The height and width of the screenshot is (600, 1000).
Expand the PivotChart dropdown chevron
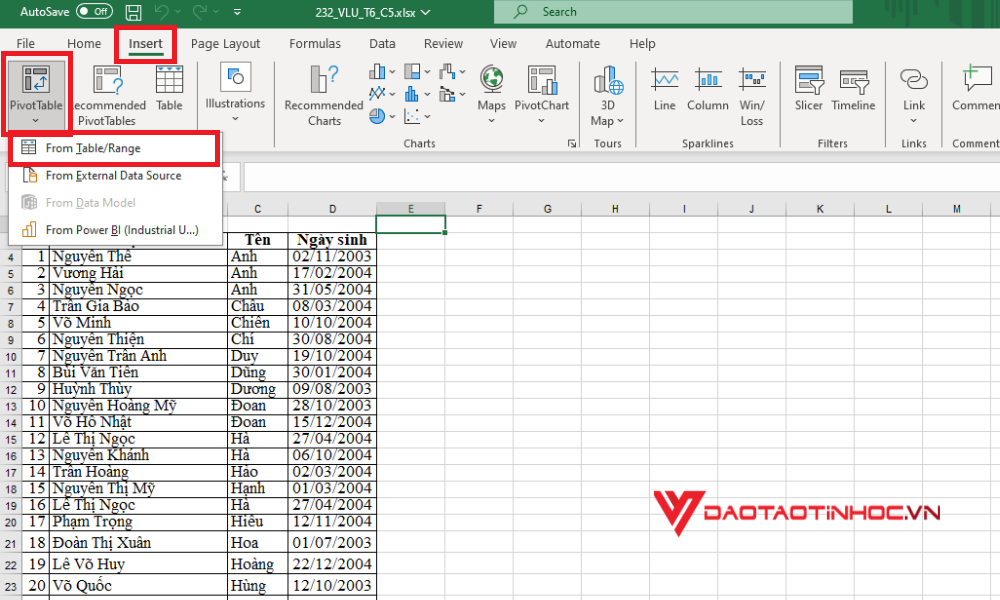pyautogui.click(x=541, y=121)
